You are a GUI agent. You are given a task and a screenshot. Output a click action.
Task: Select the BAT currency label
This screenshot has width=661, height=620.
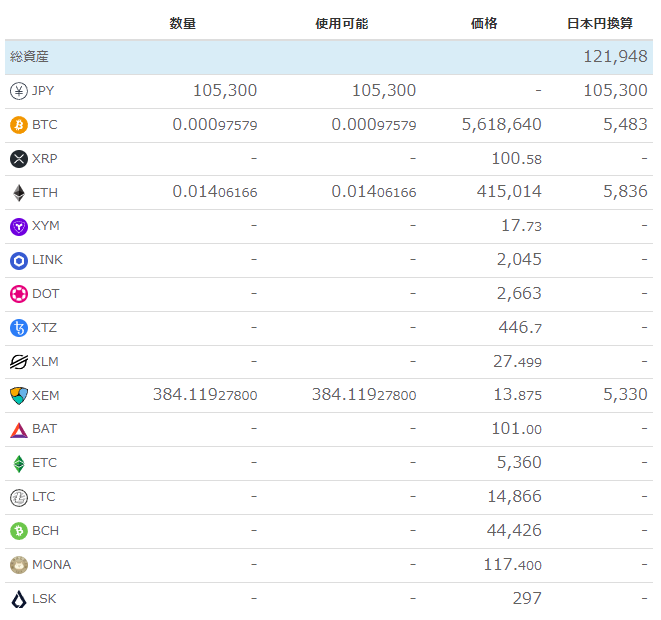click(x=44, y=429)
